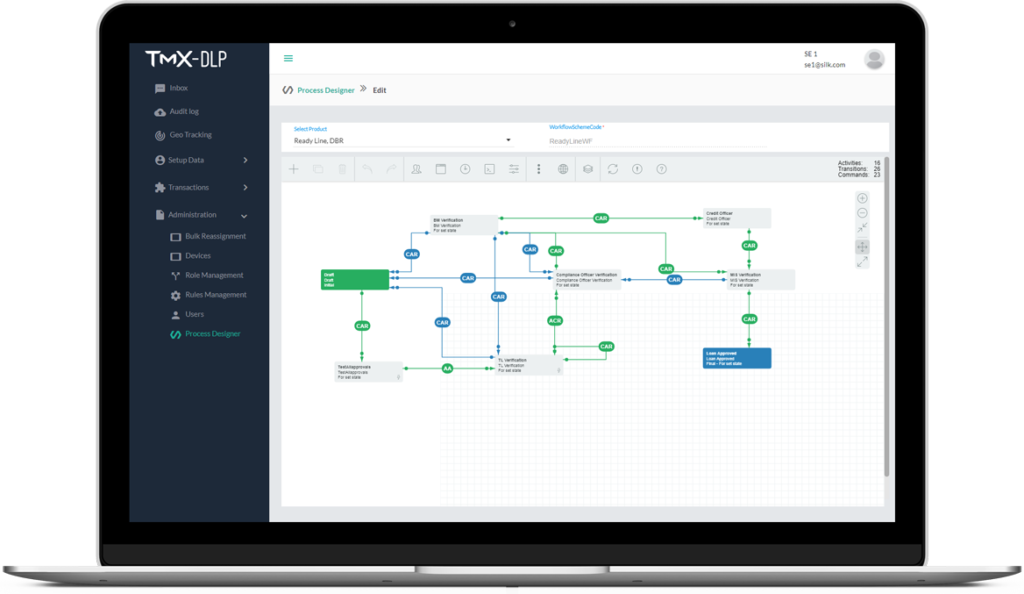Click the user profile avatar
The width and height of the screenshot is (1024, 594).
pyautogui.click(x=874, y=59)
